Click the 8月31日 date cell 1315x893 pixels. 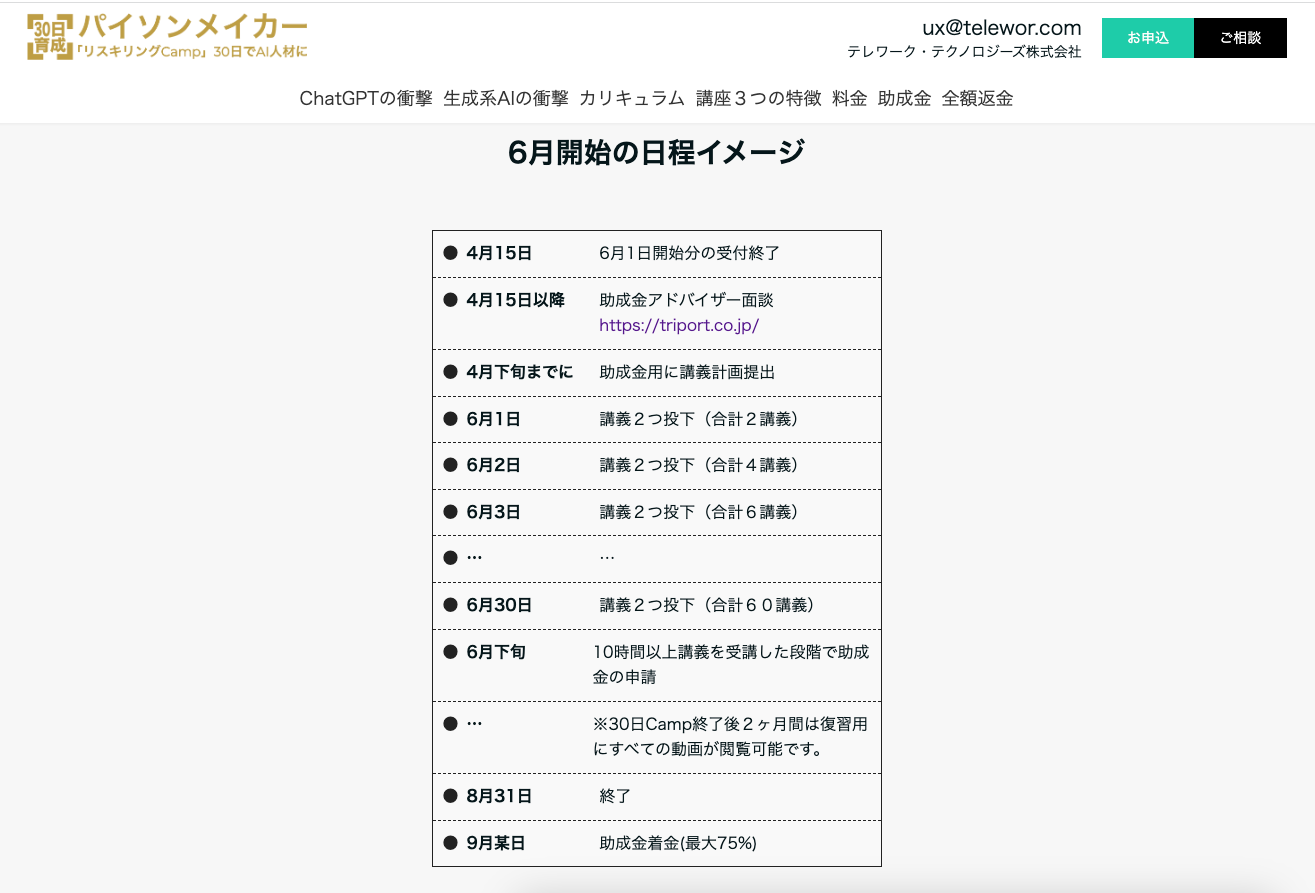[499, 796]
